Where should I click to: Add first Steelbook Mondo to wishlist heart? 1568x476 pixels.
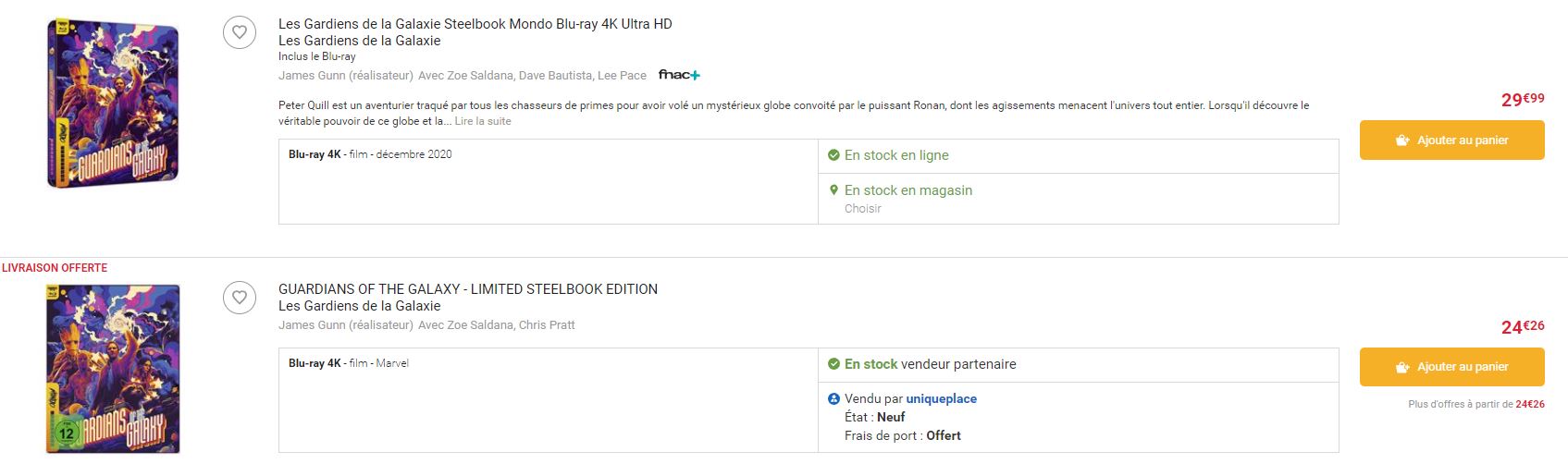[x=240, y=32]
